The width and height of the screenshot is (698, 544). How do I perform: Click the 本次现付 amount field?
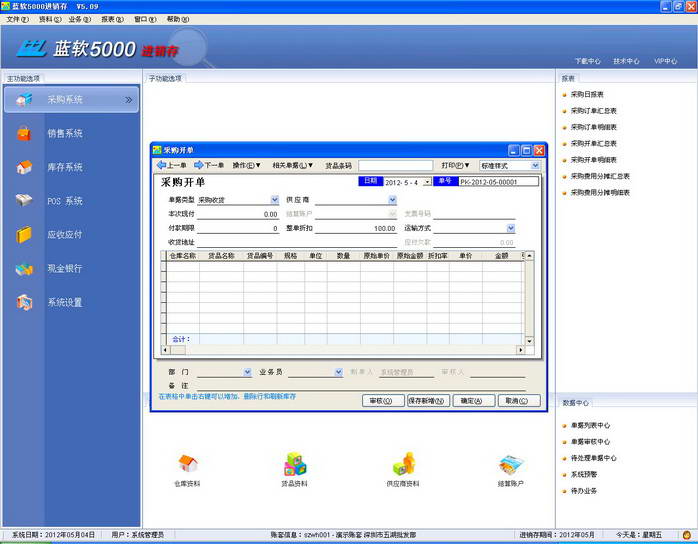click(x=238, y=214)
